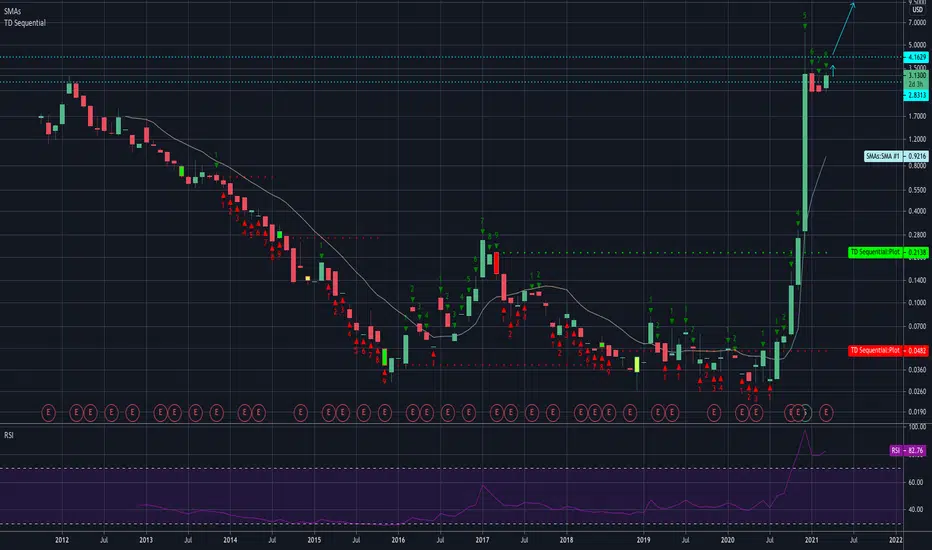The image size is (932, 550).
Task: Click the 2014 label on time axis
Action: pyautogui.click(x=230, y=540)
